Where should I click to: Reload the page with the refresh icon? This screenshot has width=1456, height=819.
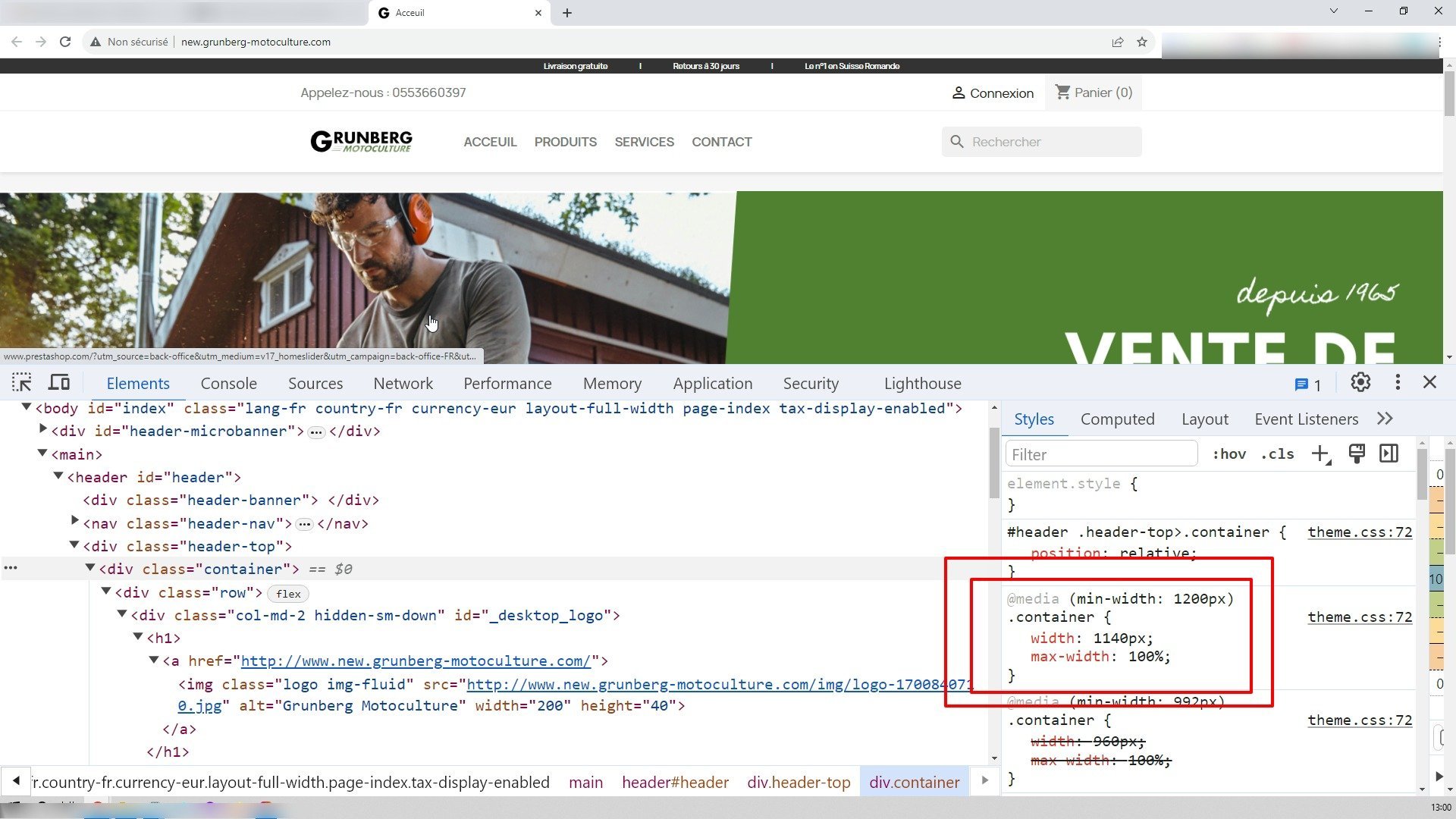tap(65, 42)
